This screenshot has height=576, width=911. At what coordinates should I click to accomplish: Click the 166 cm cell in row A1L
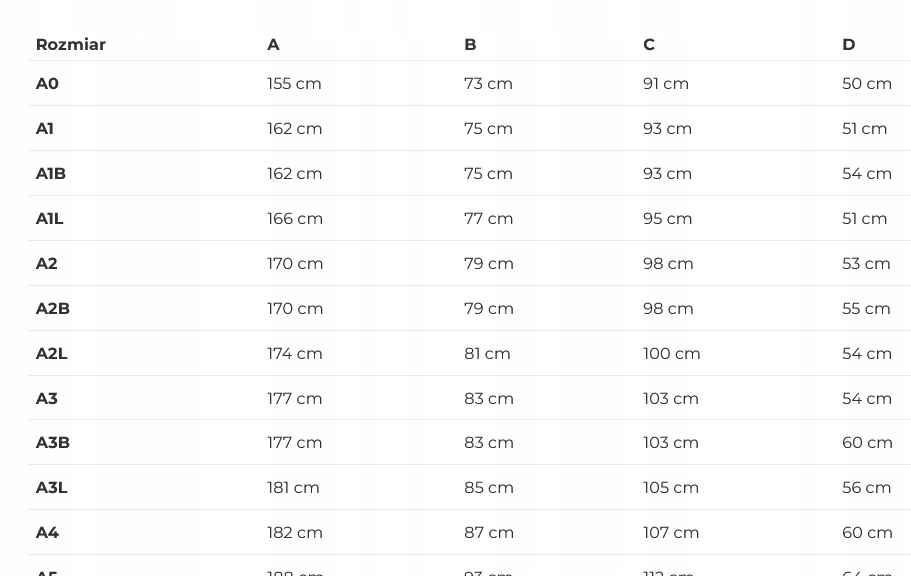point(295,218)
